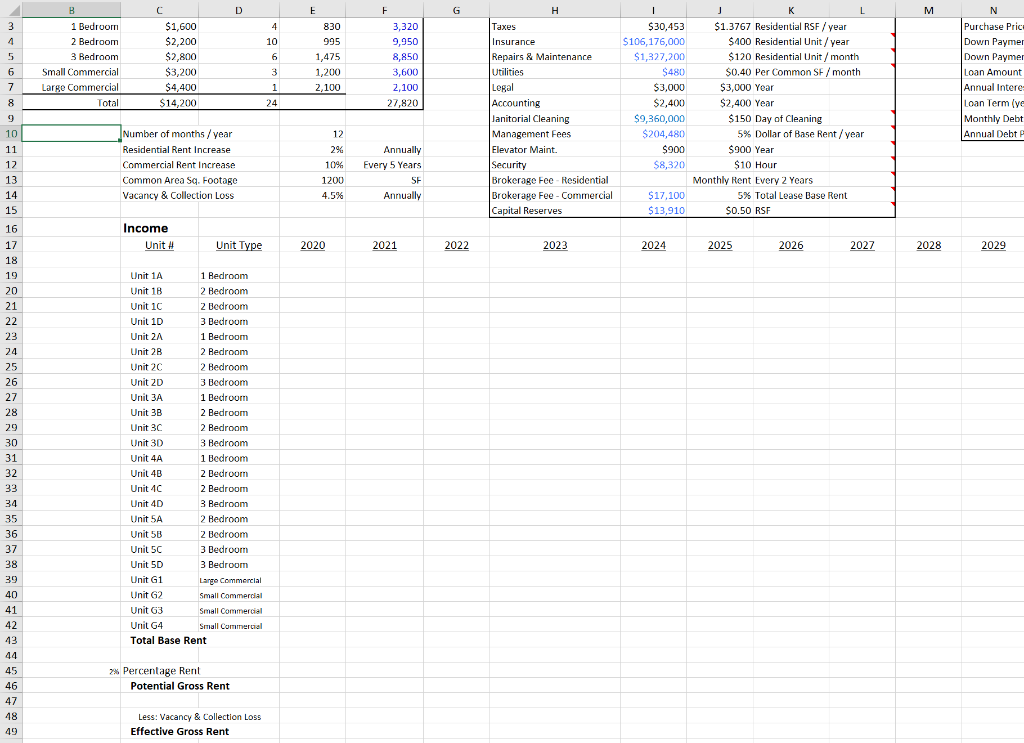This screenshot has height=743, width=1024.
Task: Select the 'Unit #' column heading
Action: coord(160,245)
